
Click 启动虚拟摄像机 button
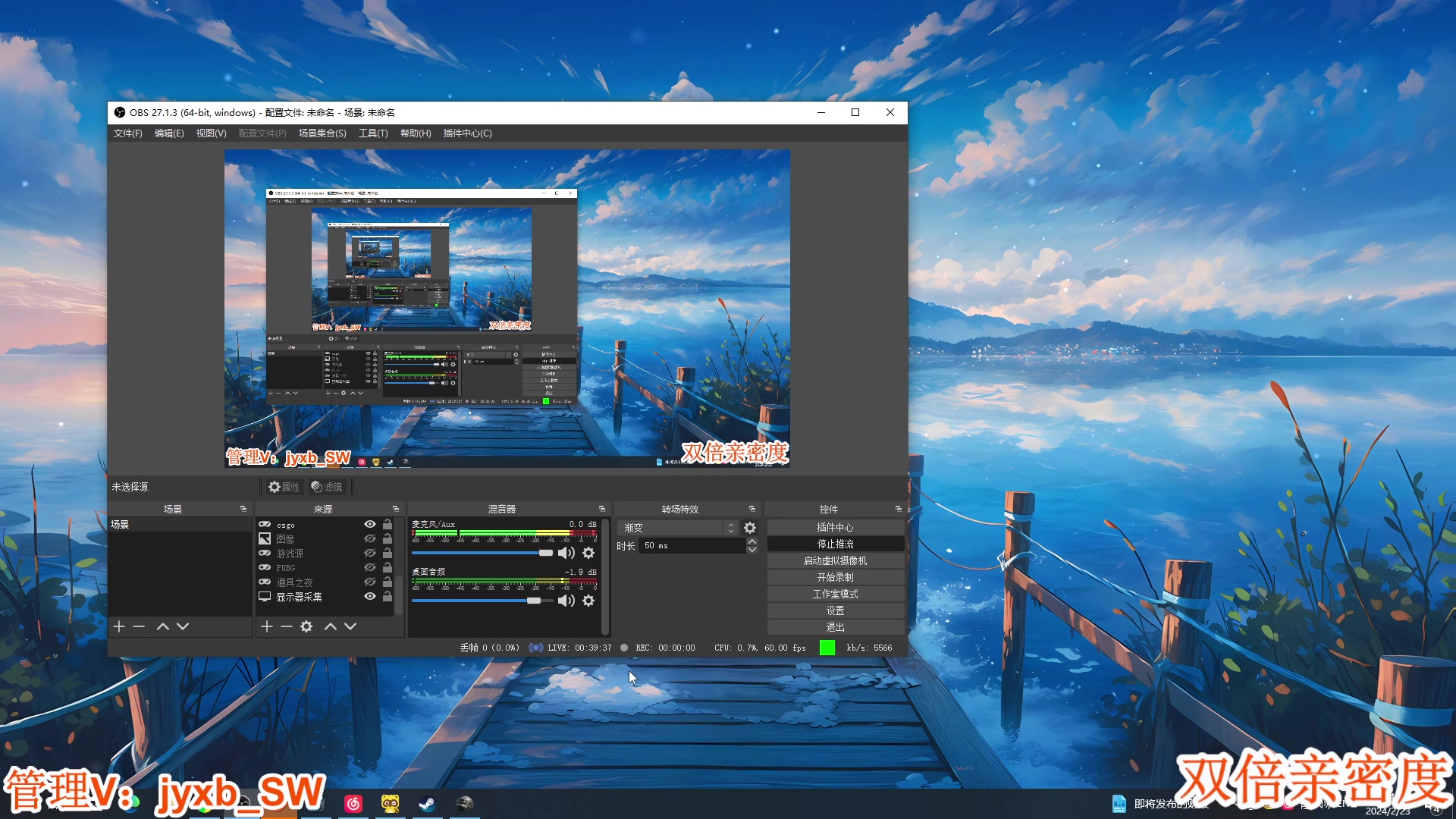[836, 560]
